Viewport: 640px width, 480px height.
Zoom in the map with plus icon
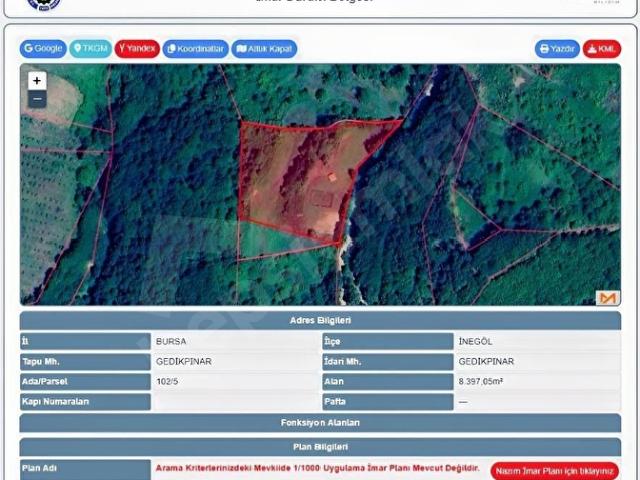(x=37, y=80)
